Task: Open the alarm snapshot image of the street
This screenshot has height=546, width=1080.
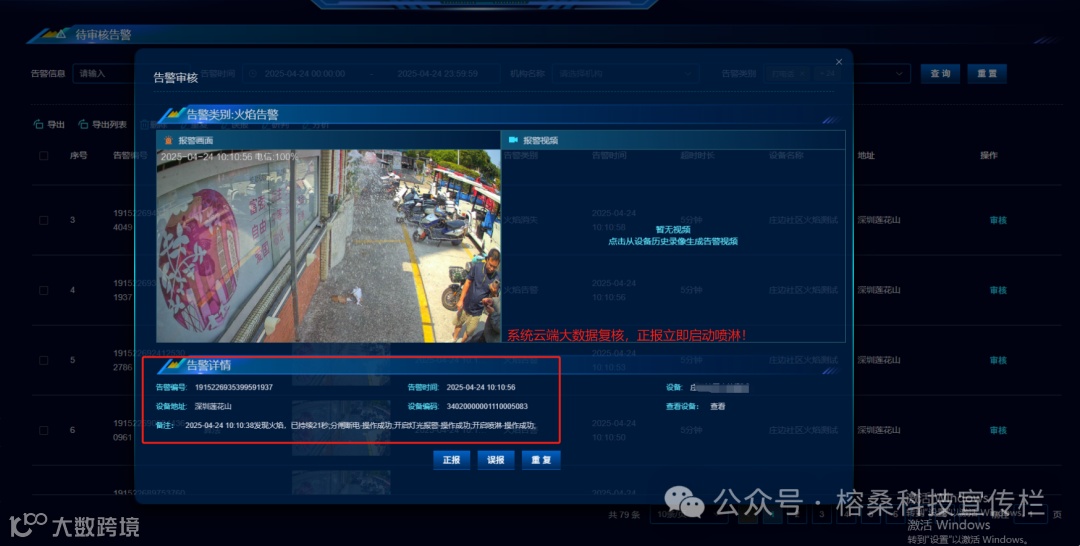Action: (329, 246)
